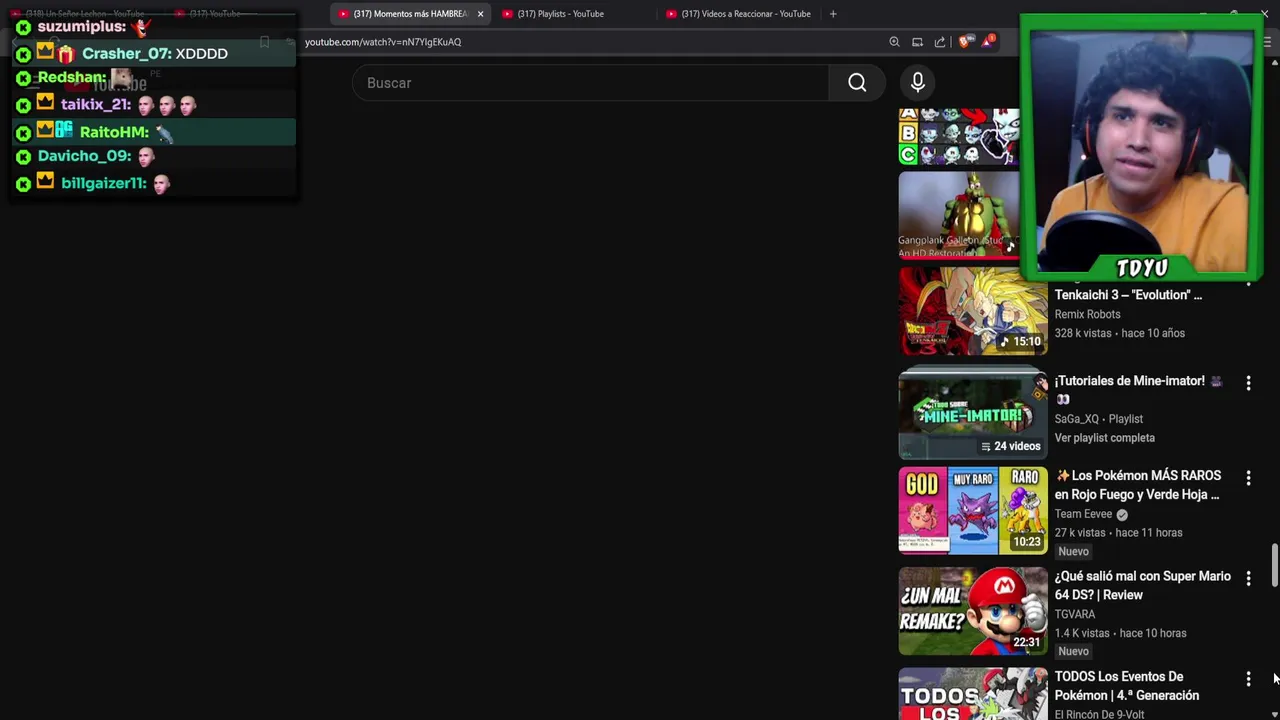Open the ¿Un mal remake? Mario thumbnail
This screenshot has width=1280, height=720.
[x=973, y=611]
